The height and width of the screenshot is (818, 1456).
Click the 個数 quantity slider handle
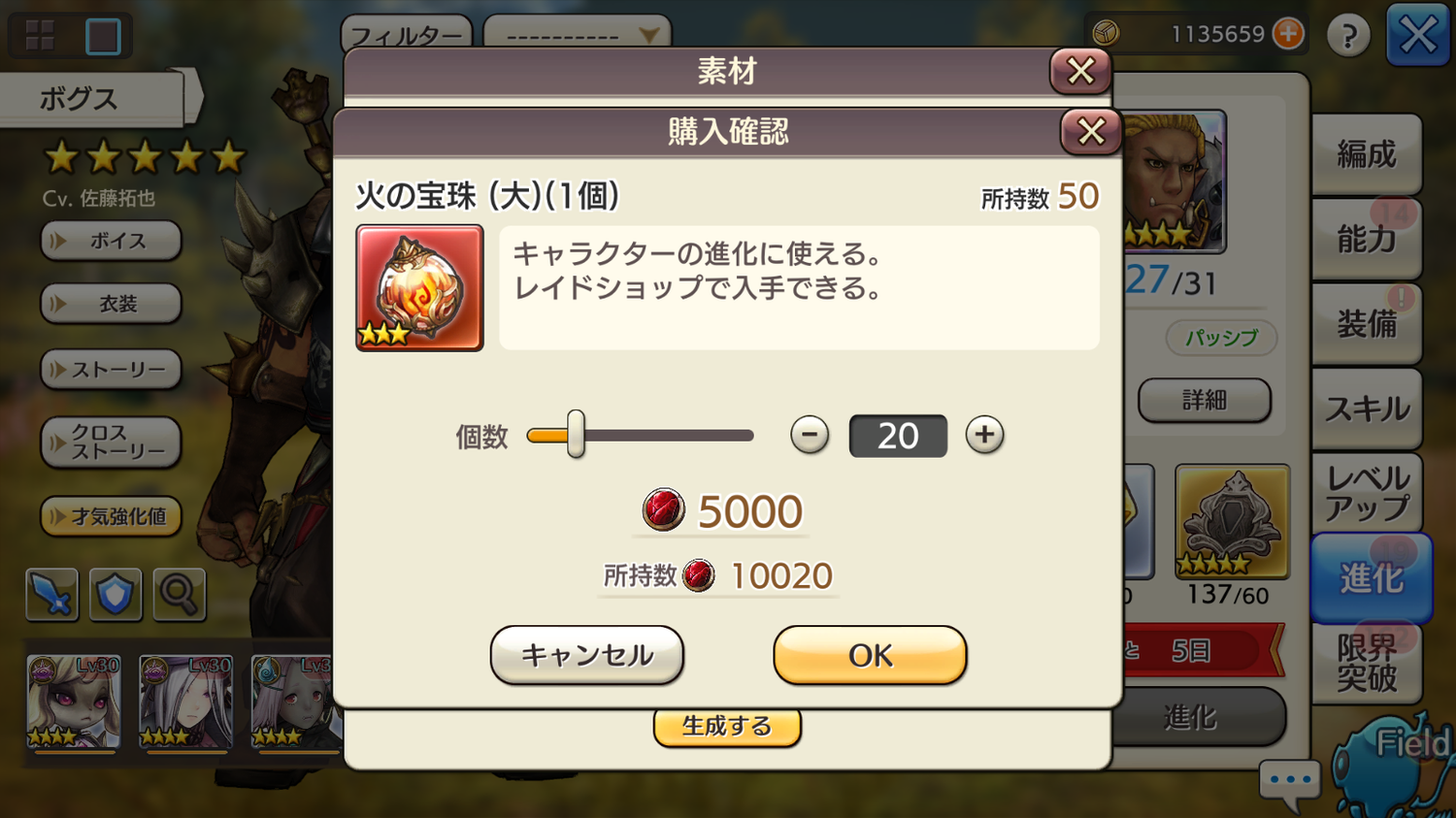coord(576,434)
